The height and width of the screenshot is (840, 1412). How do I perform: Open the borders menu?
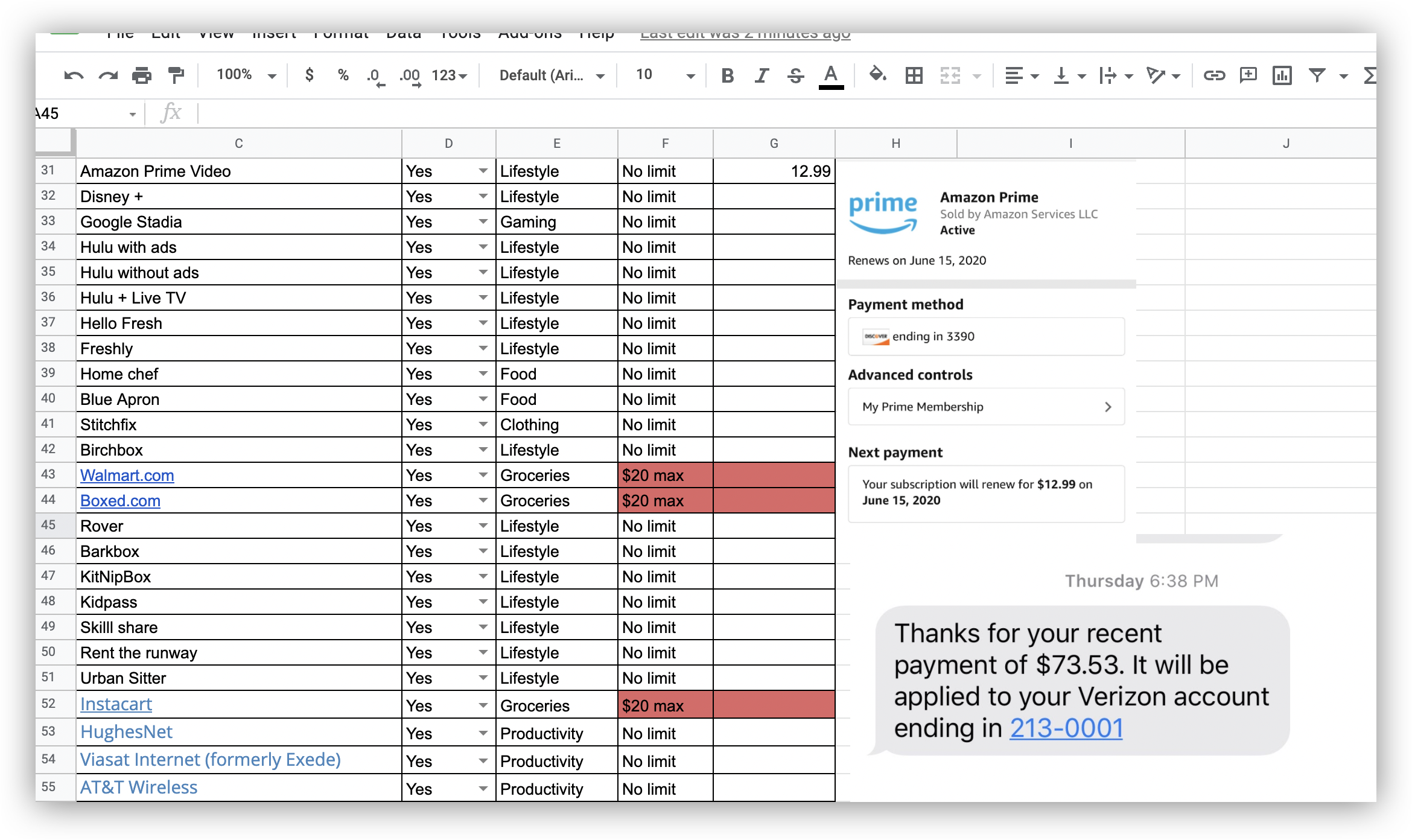914,75
